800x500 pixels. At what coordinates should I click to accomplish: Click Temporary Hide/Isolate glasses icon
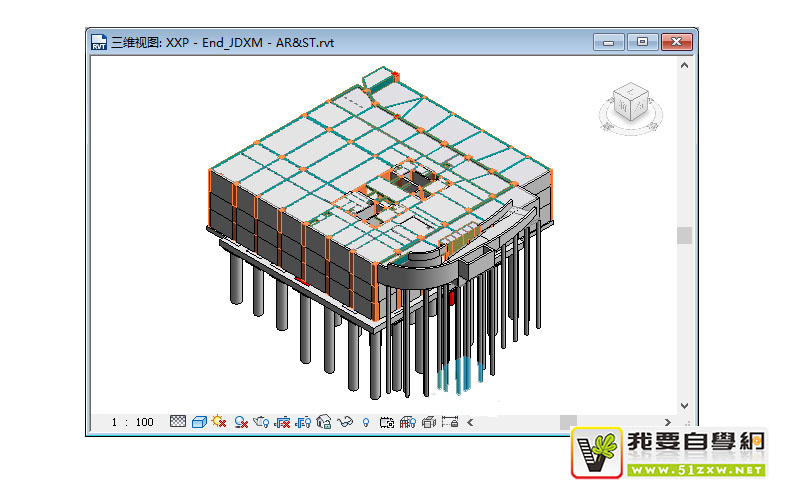click(346, 422)
